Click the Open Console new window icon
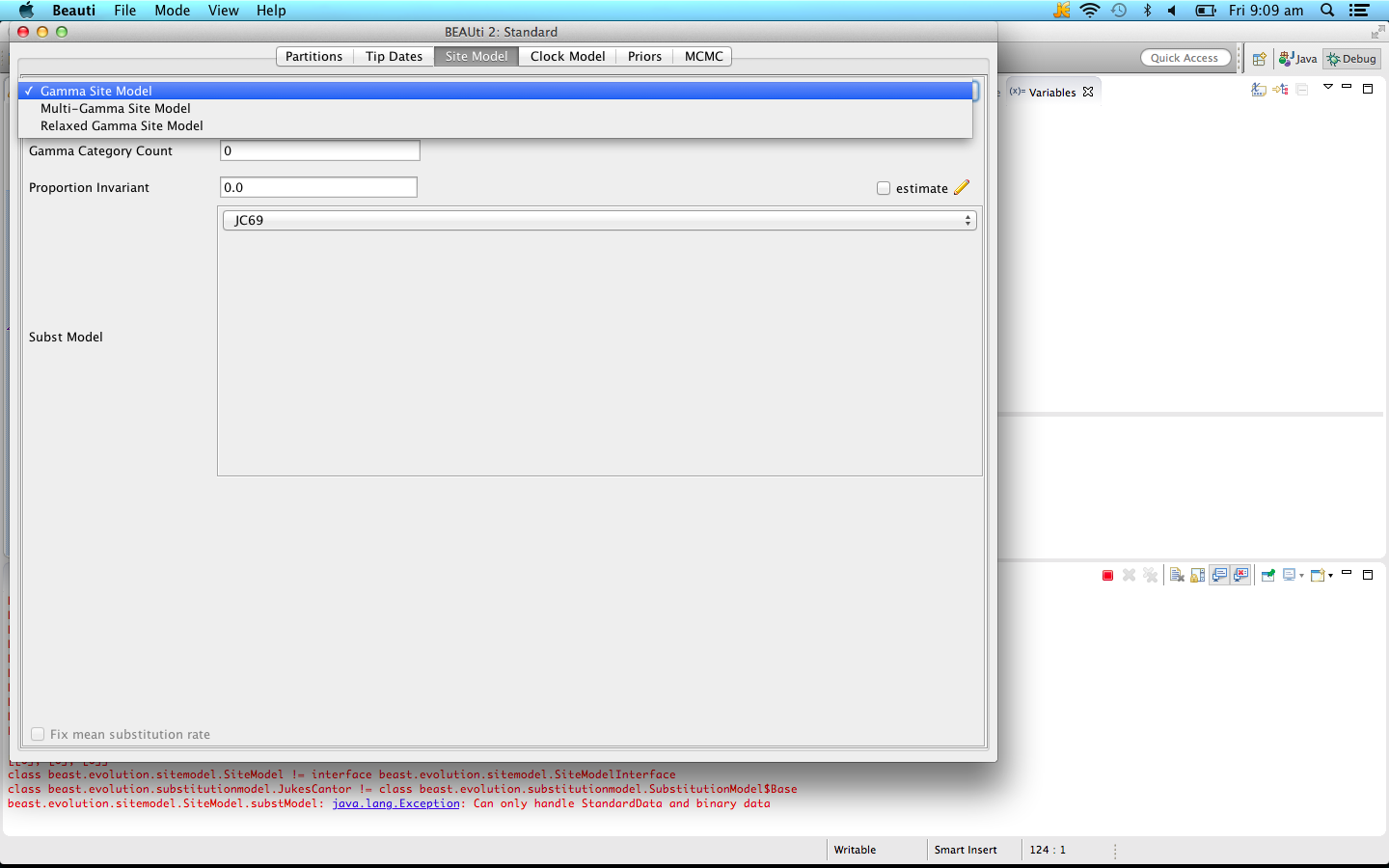The image size is (1389, 868). tap(1318, 576)
